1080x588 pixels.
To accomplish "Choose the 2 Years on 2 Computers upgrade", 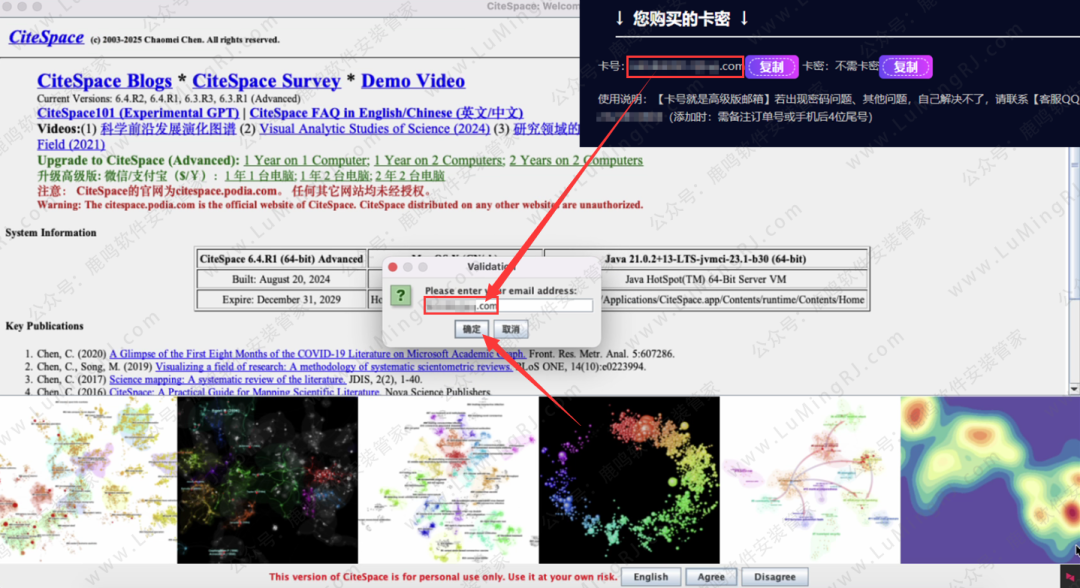I will [576, 160].
